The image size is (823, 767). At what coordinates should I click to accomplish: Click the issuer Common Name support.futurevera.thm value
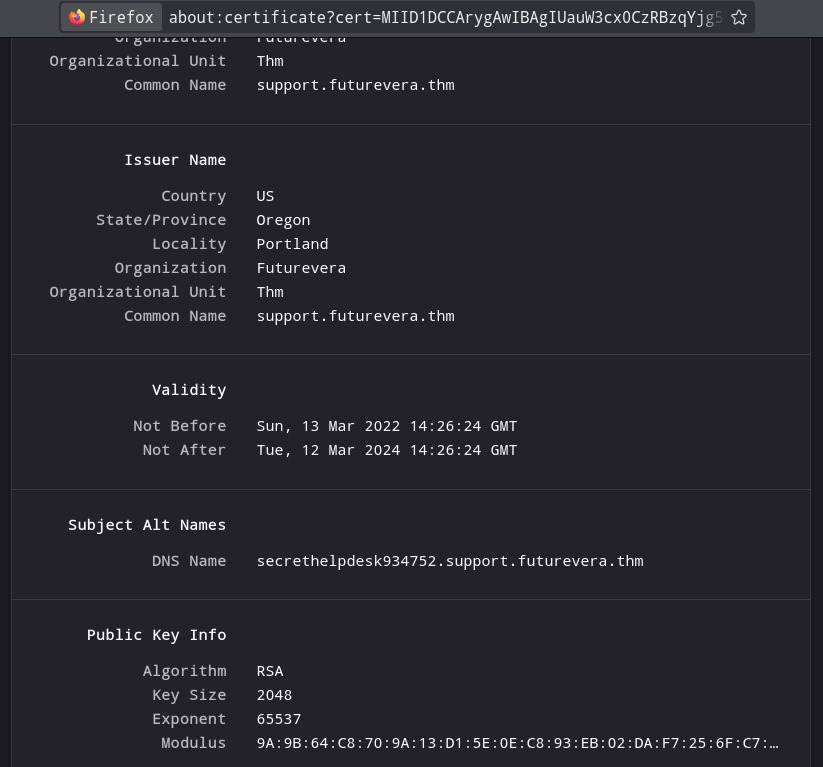tap(355, 315)
